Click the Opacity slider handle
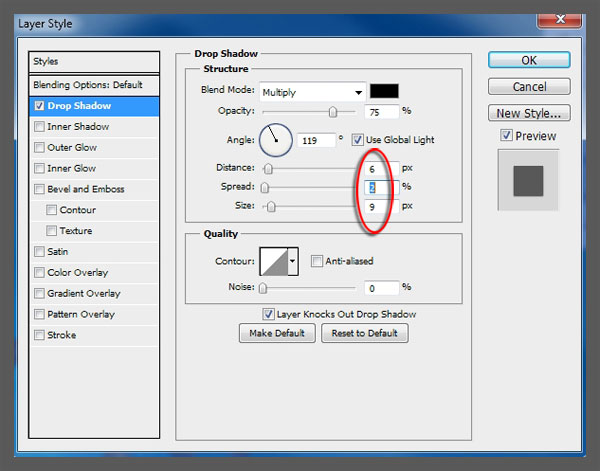Screen dimensions: 600x471 click(x=333, y=112)
